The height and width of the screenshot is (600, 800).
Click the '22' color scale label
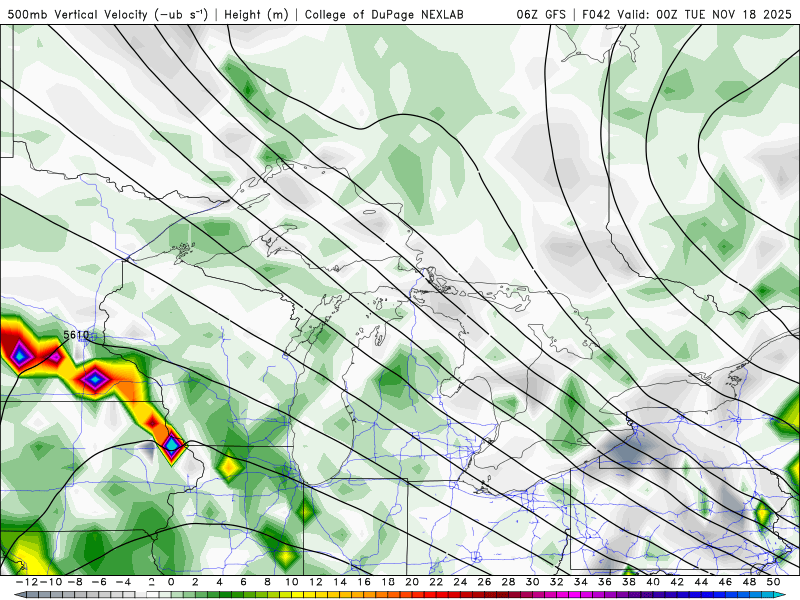click(436, 582)
